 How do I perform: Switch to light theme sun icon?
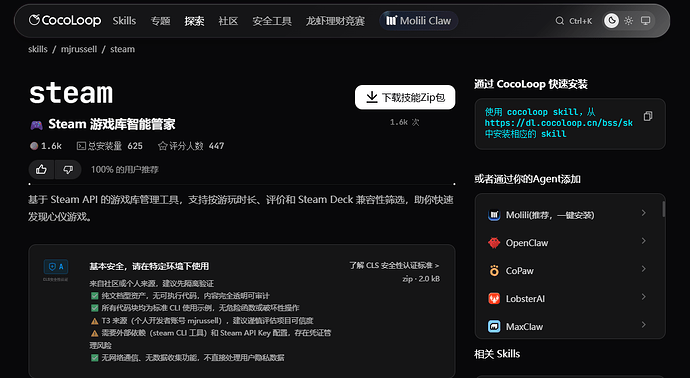628,21
